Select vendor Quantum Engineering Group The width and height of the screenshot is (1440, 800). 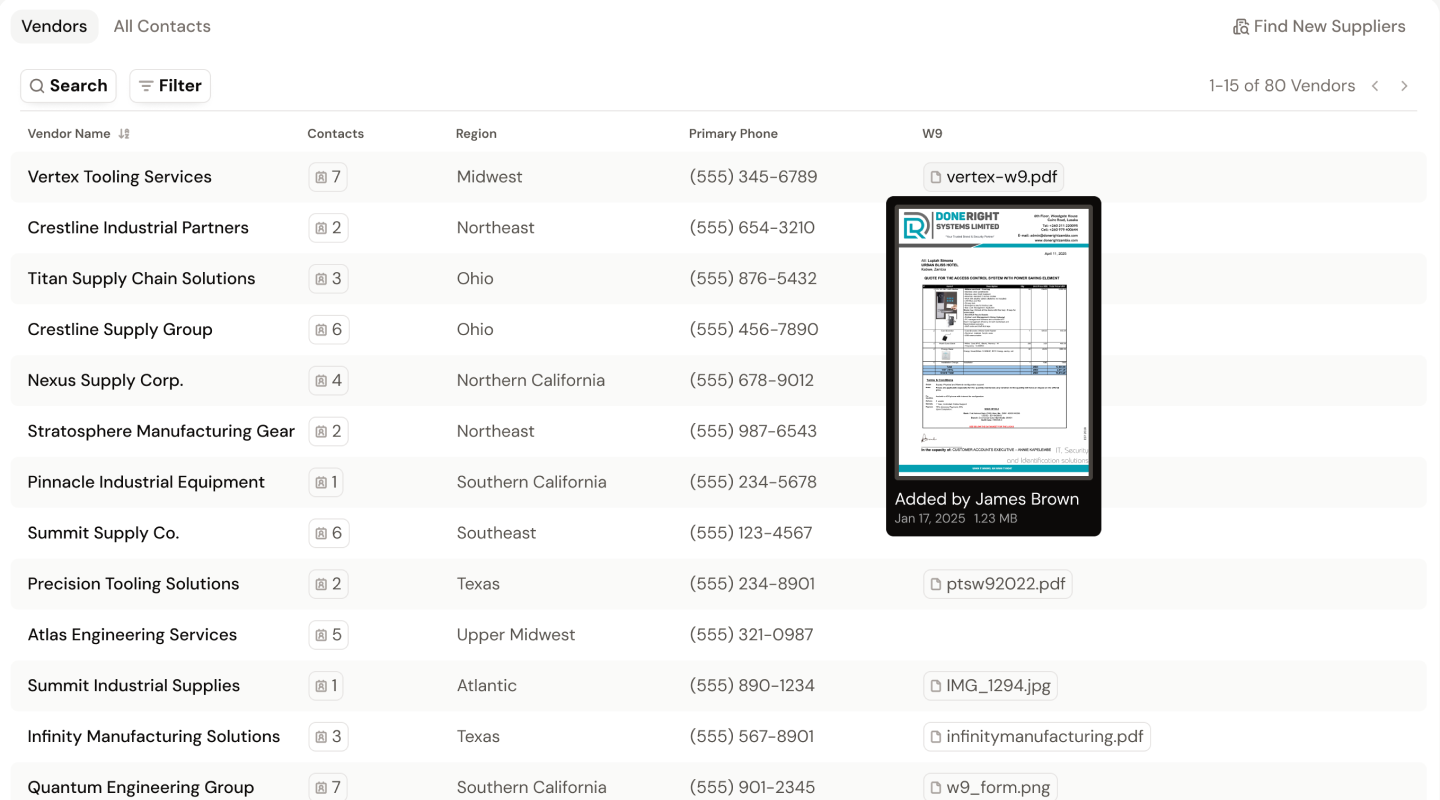141,788
